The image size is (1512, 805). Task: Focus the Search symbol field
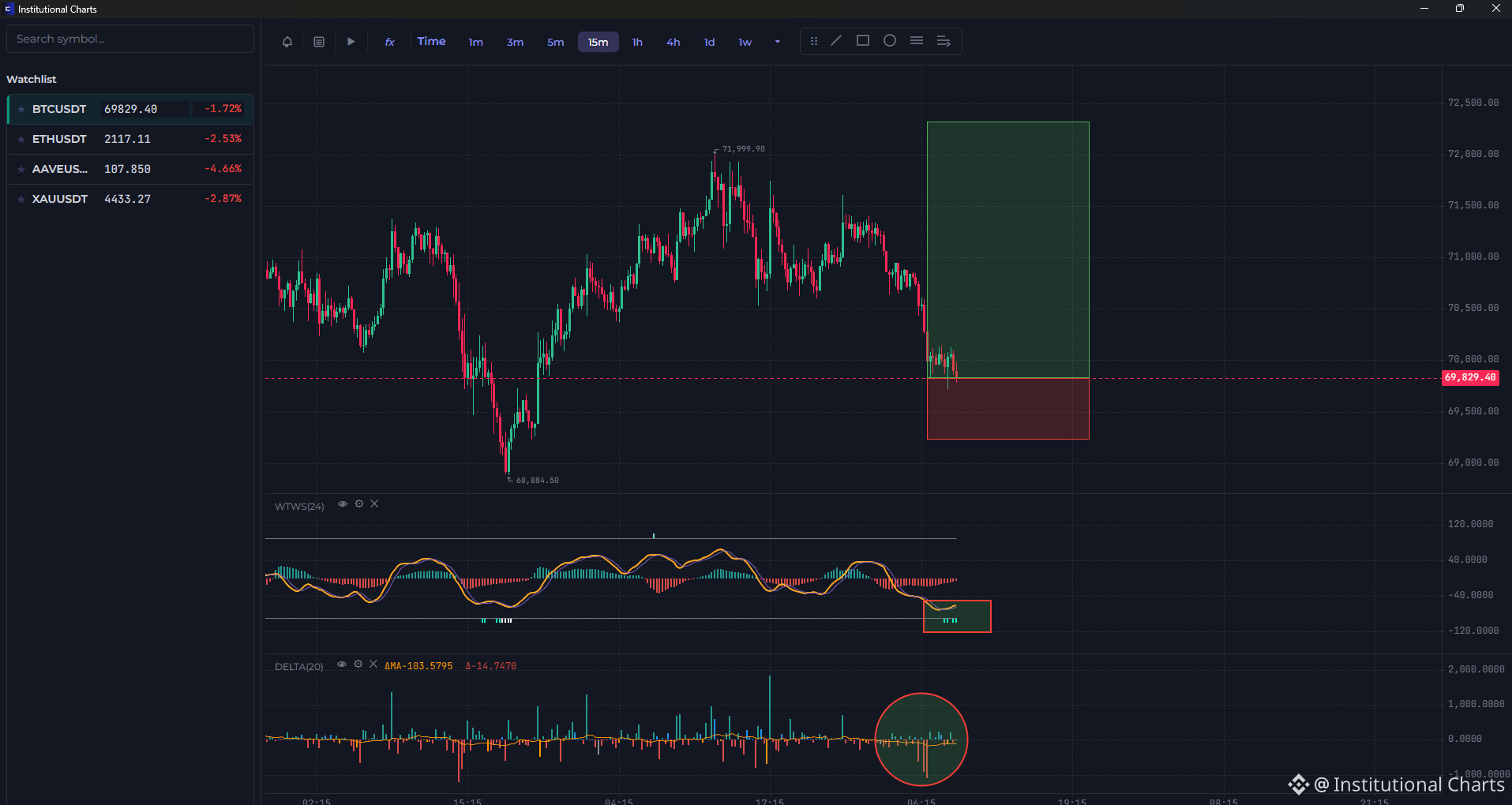tap(130, 39)
